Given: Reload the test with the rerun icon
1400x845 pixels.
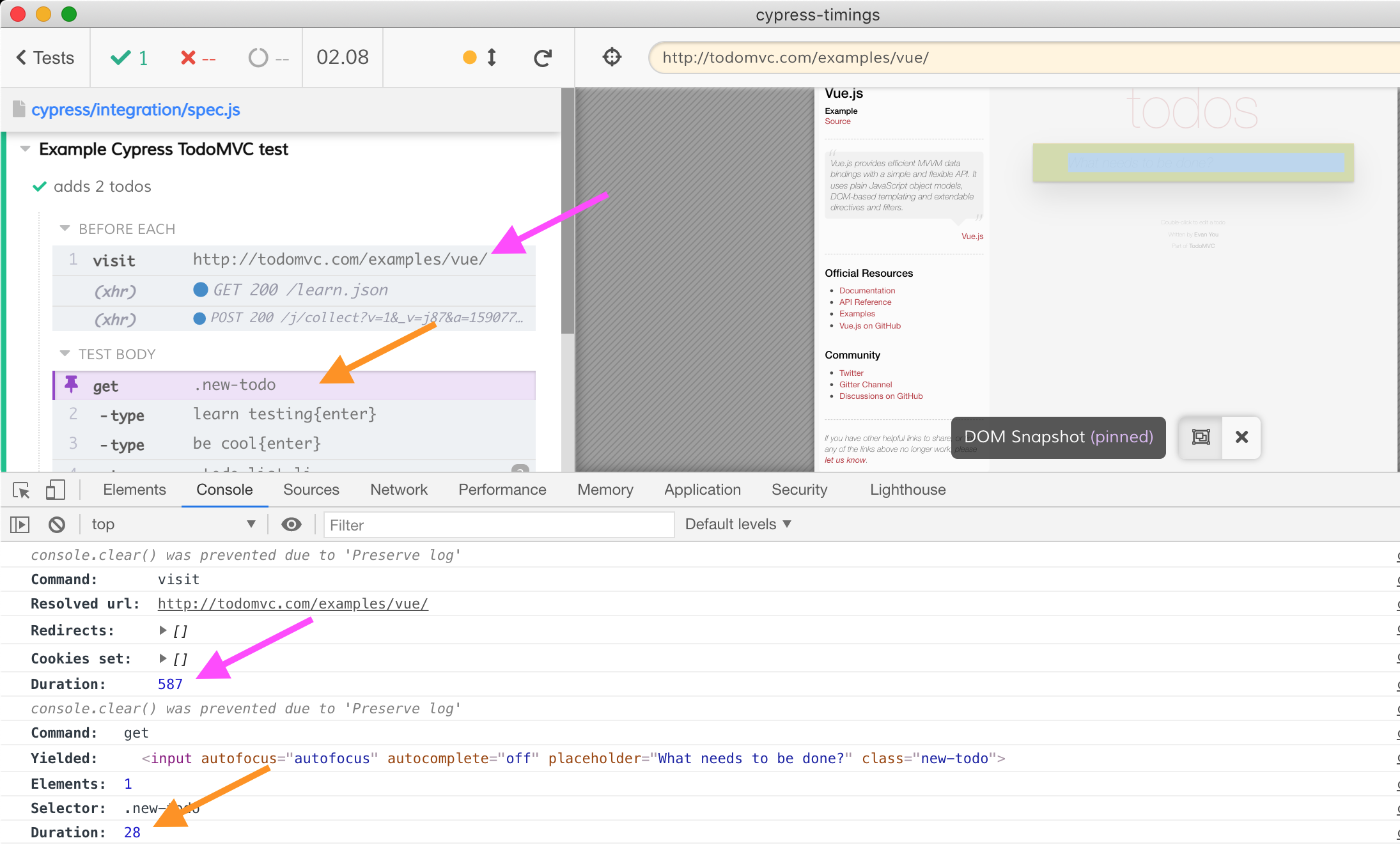Looking at the screenshot, I should click(x=543, y=58).
